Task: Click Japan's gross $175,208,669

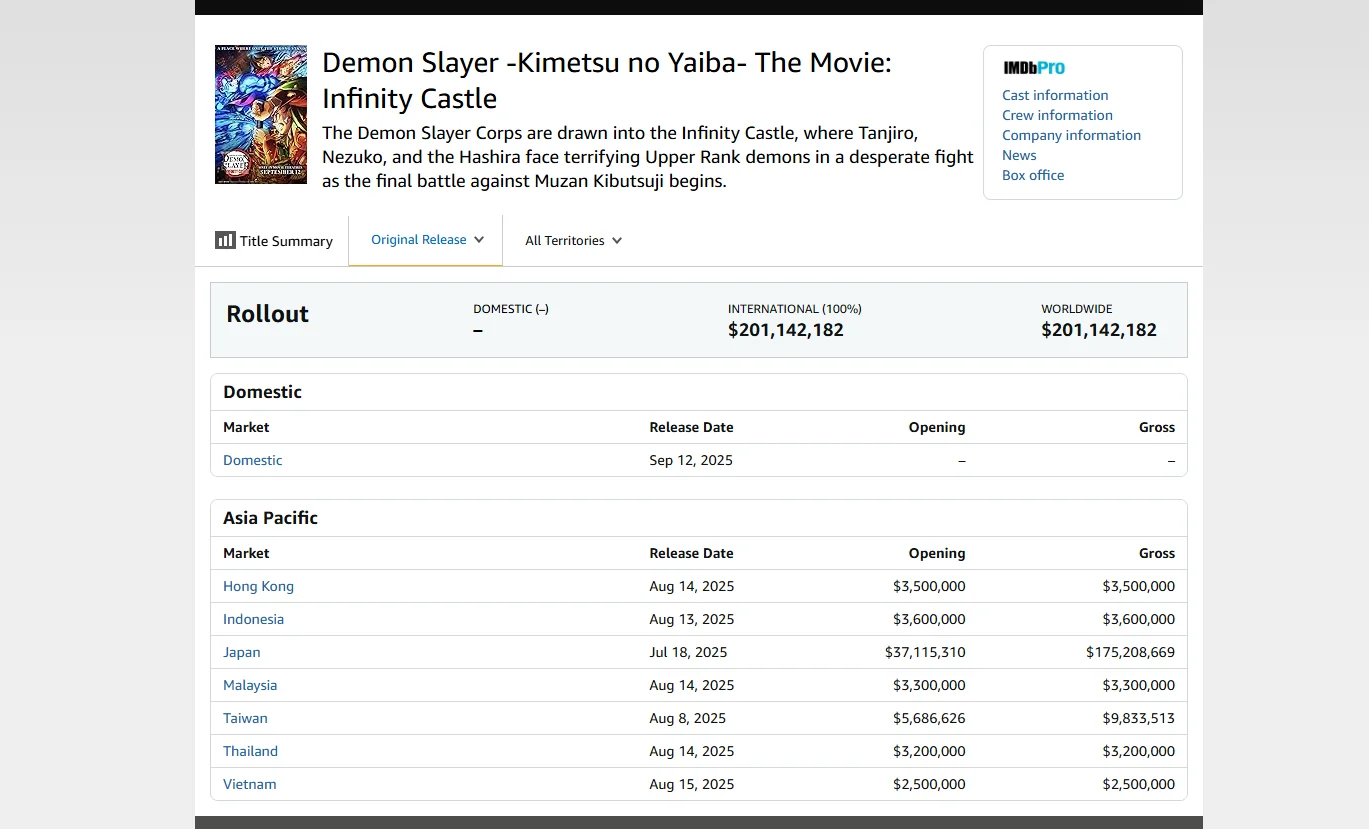Action: (x=1130, y=652)
